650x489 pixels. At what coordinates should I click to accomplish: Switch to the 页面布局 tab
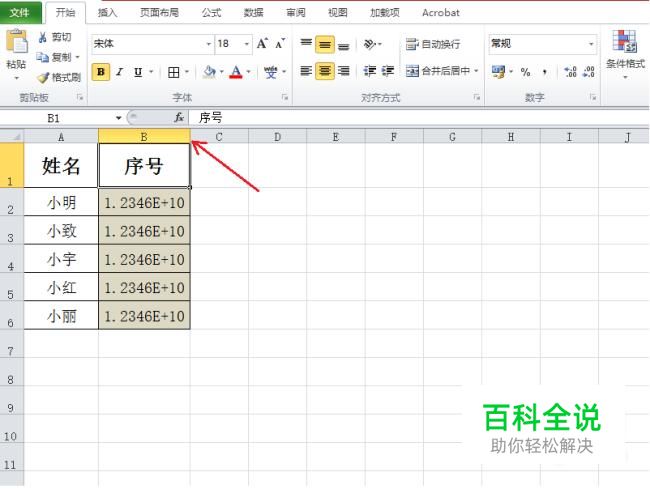click(159, 13)
